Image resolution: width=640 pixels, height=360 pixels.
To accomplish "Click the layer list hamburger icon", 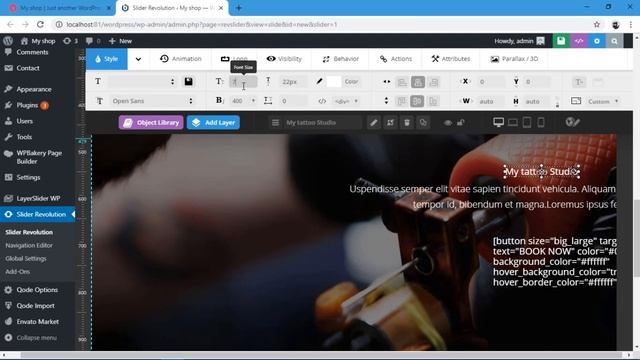I will click(276, 122).
